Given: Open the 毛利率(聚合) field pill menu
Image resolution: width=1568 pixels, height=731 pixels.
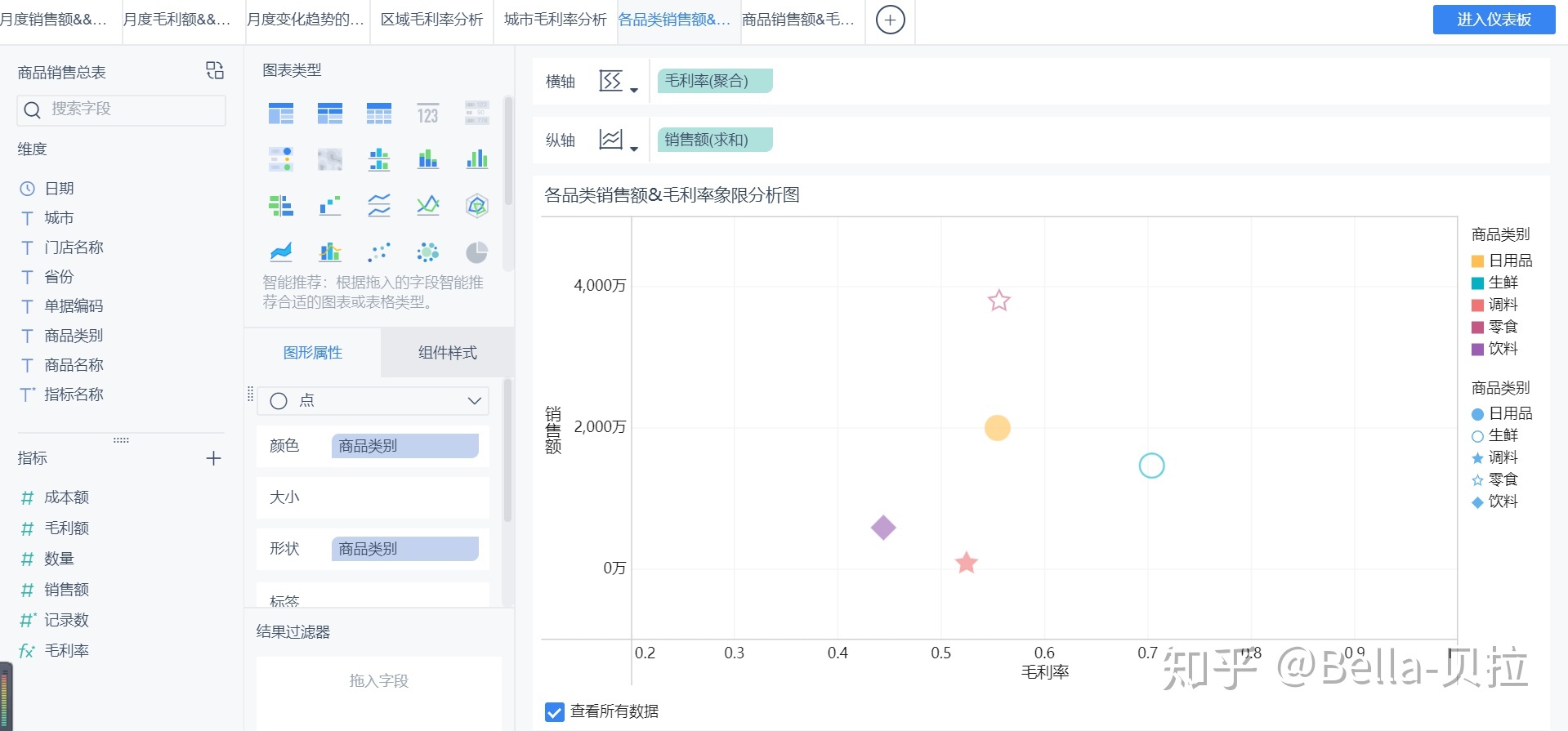Looking at the screenshot, I should [714, 81].
